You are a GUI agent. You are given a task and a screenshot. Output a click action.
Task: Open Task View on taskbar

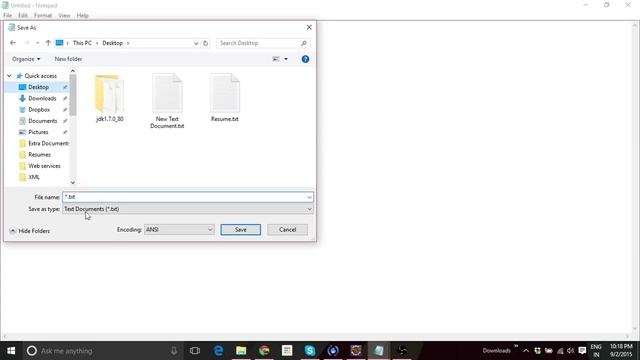[x=195, y=351]
